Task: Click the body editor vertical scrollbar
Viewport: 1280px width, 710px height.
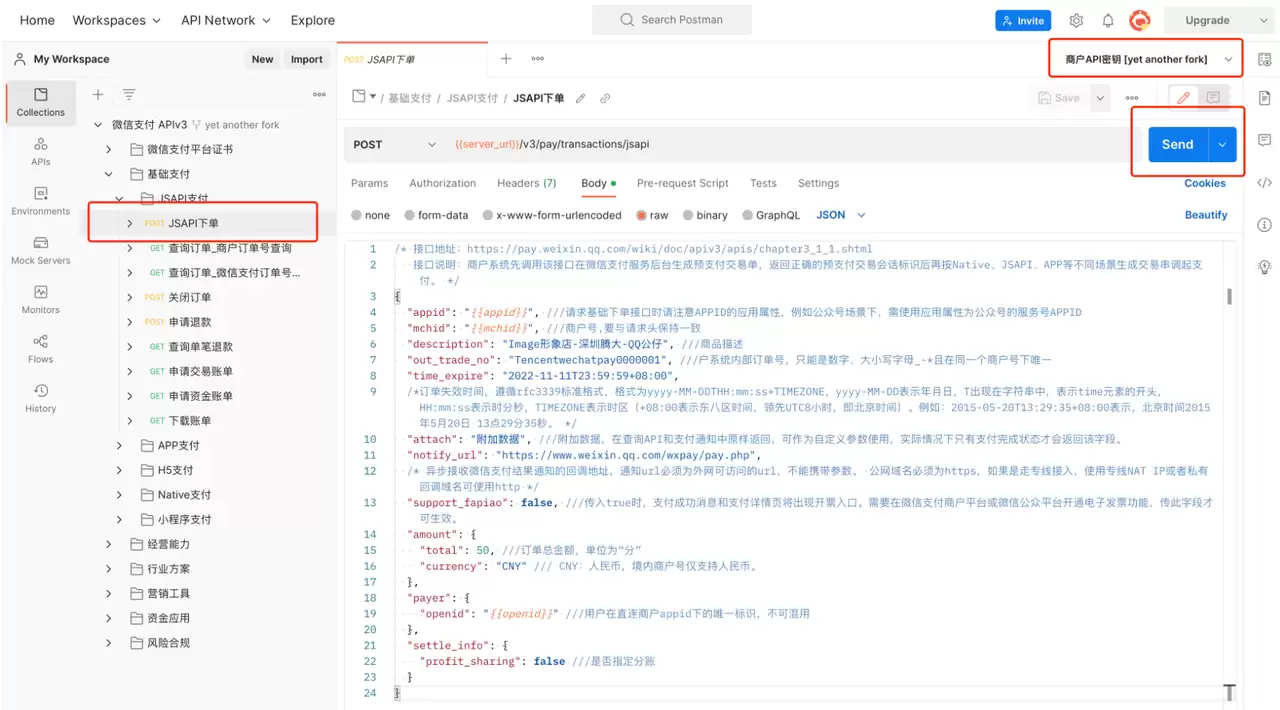Action: 1229,296
